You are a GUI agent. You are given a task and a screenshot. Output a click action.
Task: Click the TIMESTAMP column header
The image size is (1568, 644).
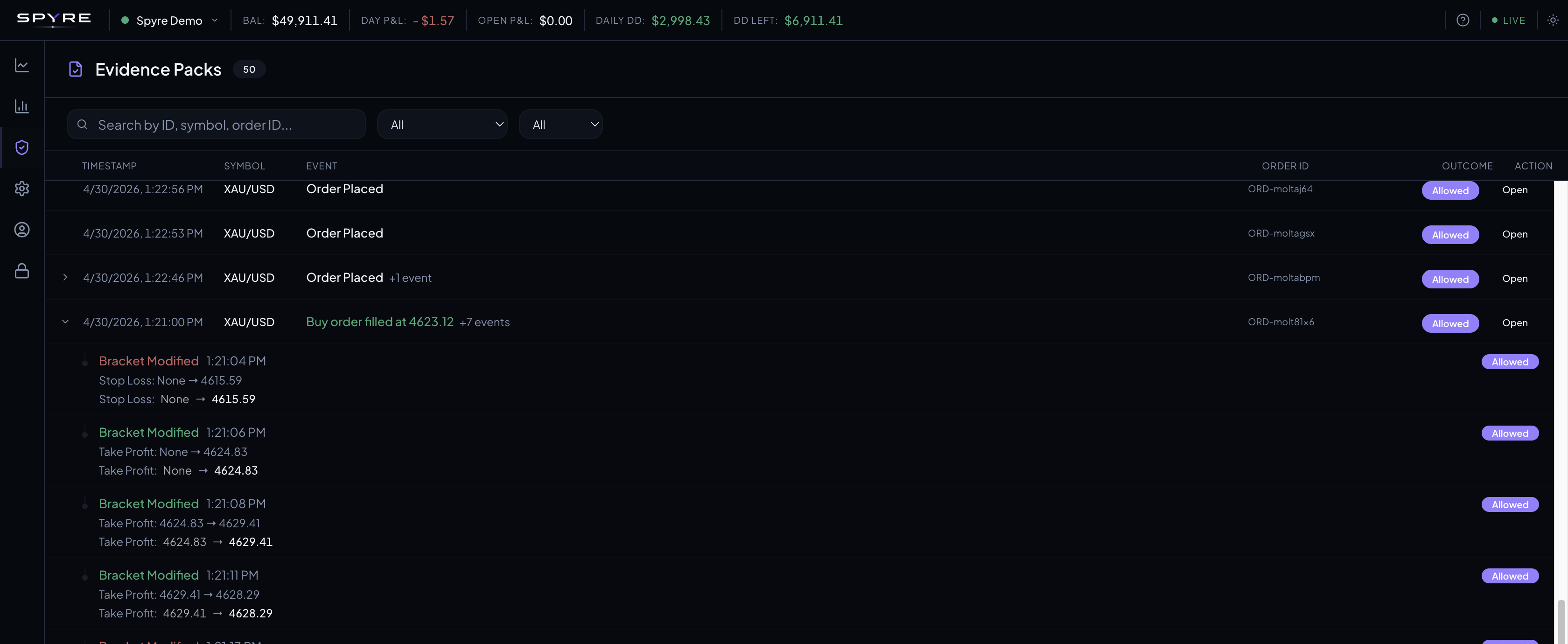(x=109, y=166)
